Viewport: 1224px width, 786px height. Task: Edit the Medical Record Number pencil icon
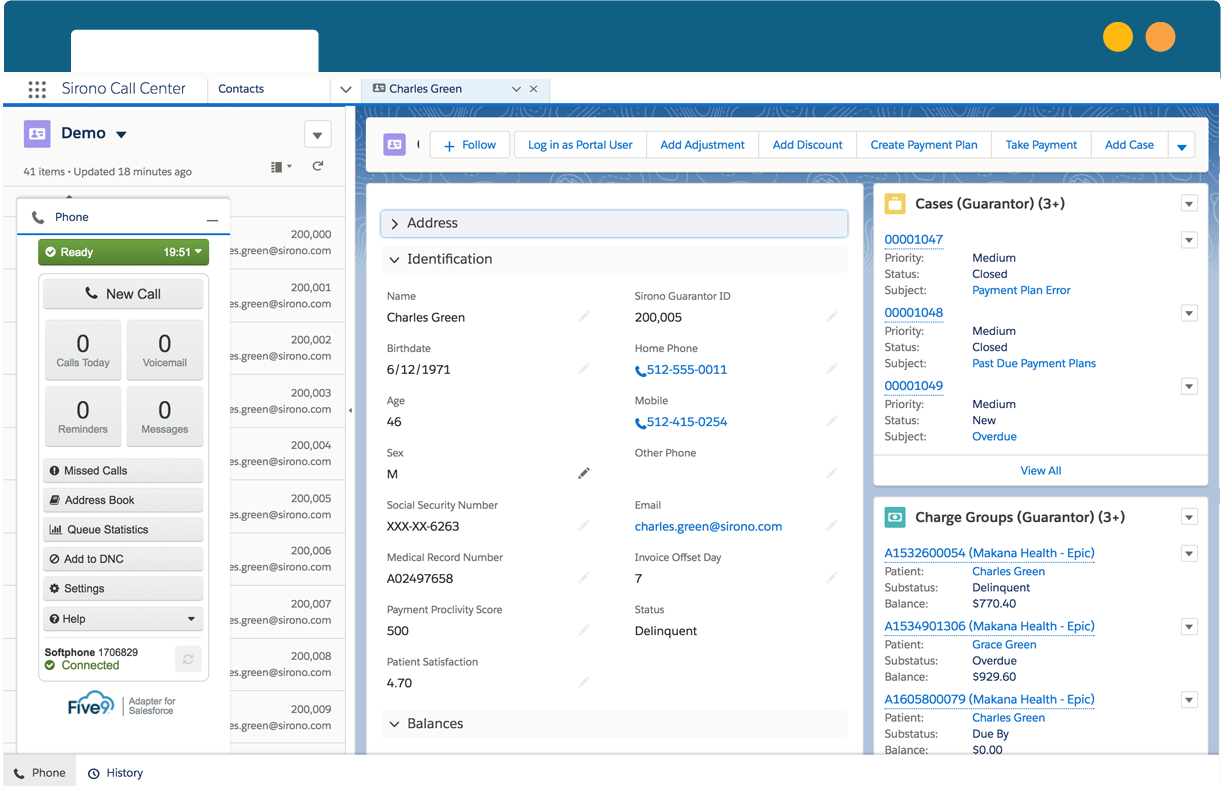pos(584,578)
